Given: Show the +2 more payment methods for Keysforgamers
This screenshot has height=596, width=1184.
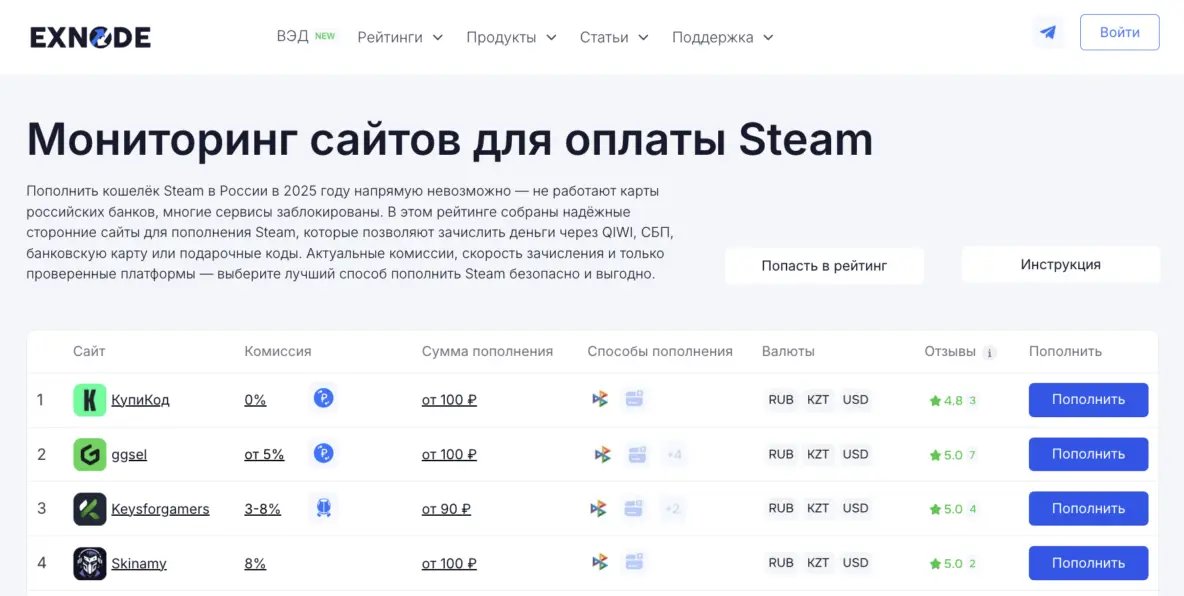Looking at the screenshot, I should pyautogui.click(x=672, y=509).
